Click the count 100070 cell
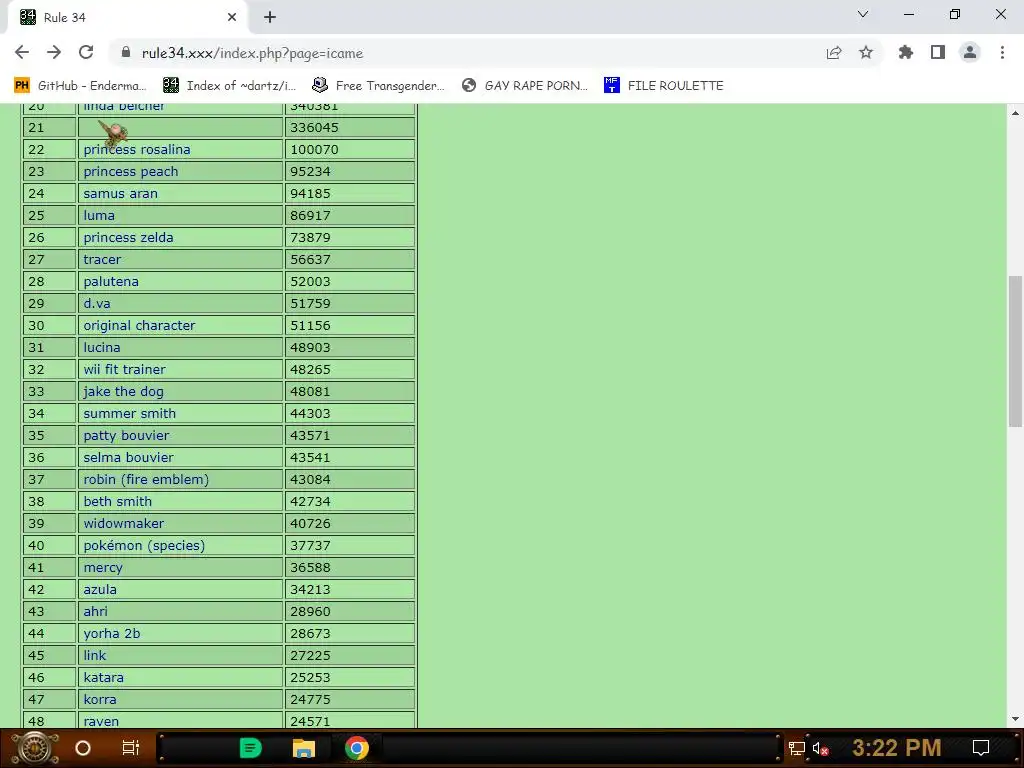1024x768 pixels. pyautogui.click(x=350, y=150)
